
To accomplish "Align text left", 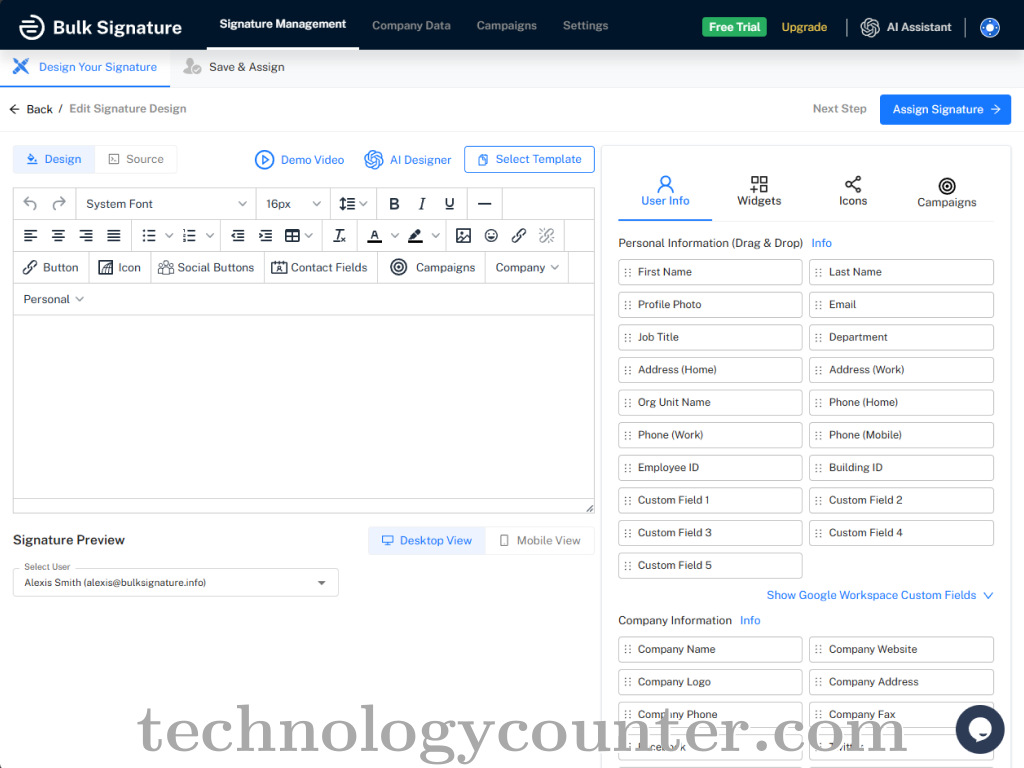I will pyautogui.click(x=31, y=236).
